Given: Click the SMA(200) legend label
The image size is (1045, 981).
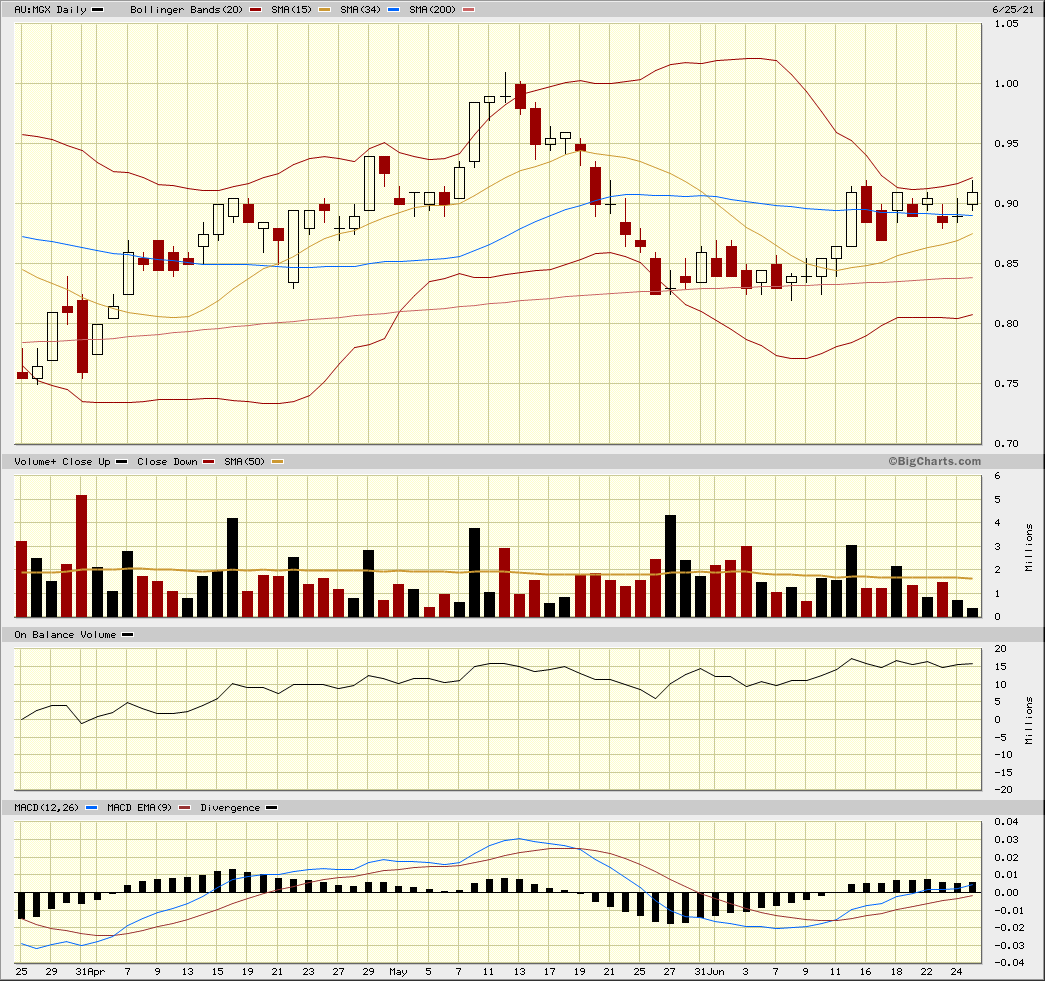Looking at the screenshot, I should pos(433,9).
